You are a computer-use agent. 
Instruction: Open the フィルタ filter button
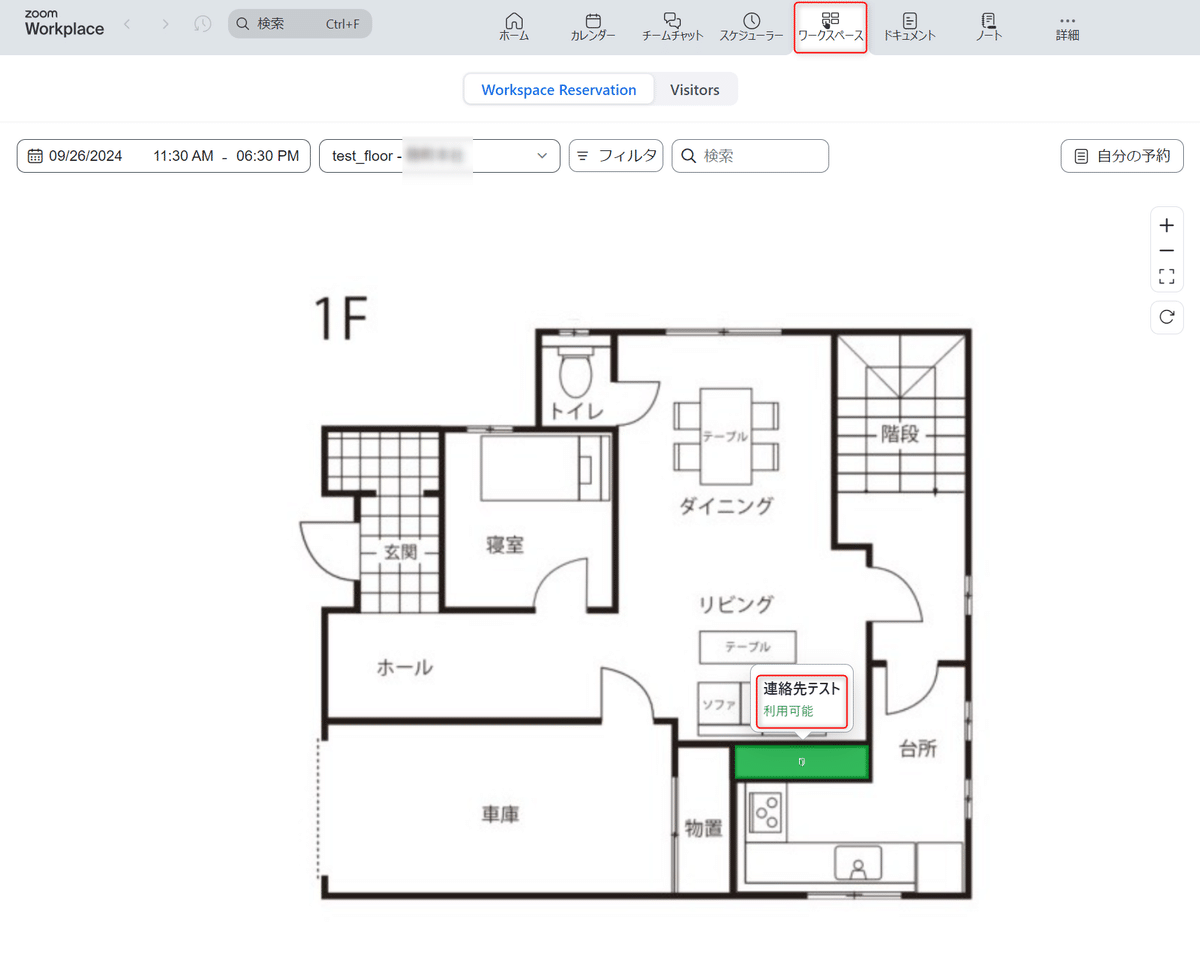(616, 156)
